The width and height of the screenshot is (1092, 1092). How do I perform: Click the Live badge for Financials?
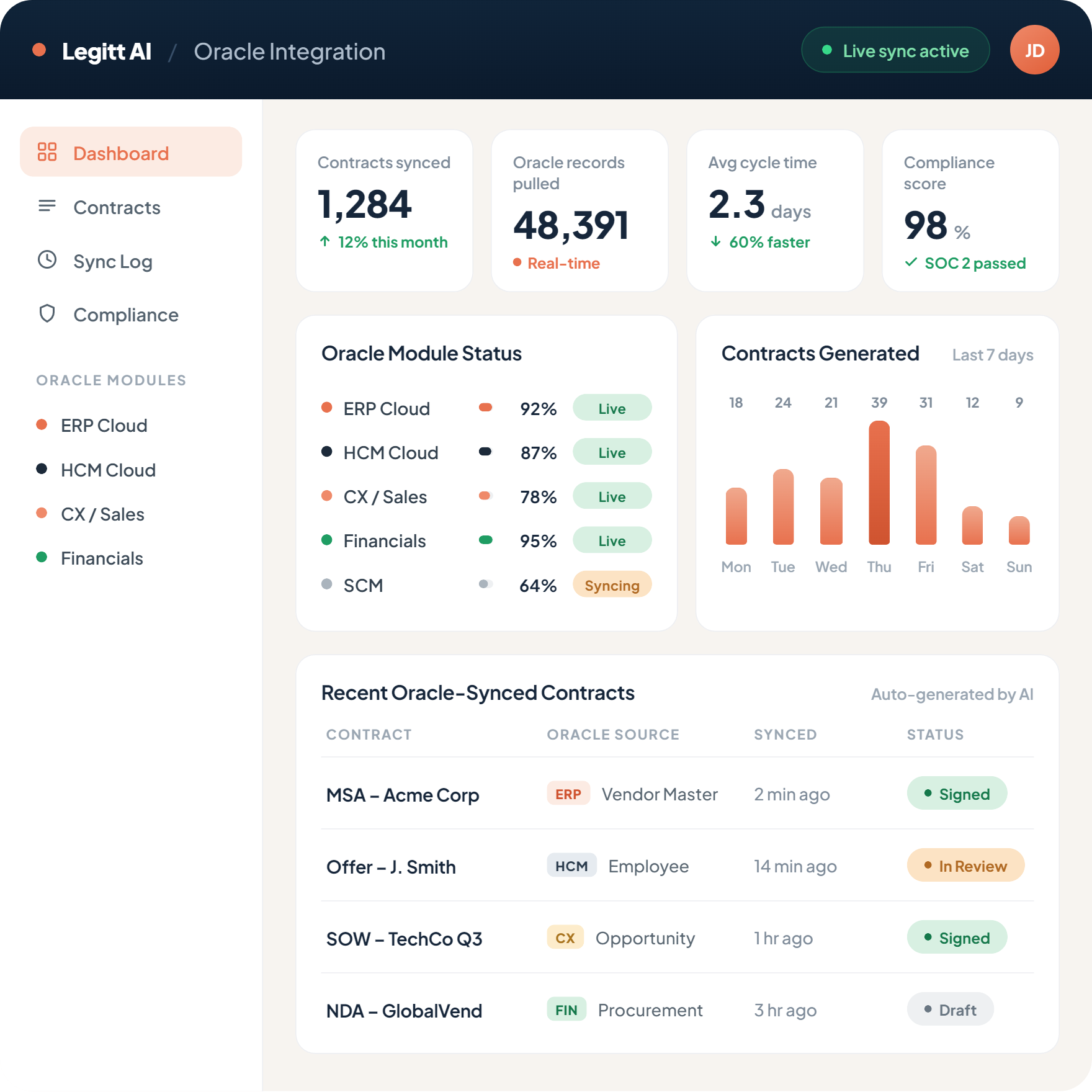point(612,540)
